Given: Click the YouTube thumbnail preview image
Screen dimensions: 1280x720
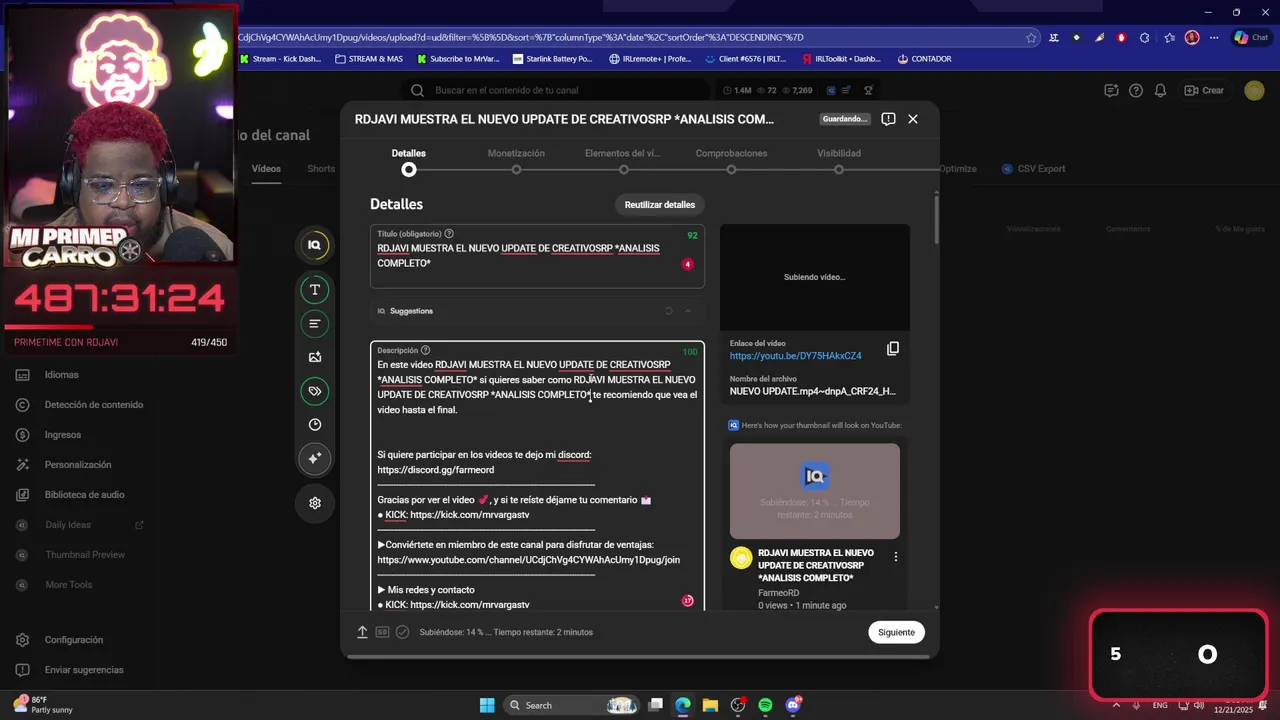Looking at the screenshot, I should tap(815, 491).
